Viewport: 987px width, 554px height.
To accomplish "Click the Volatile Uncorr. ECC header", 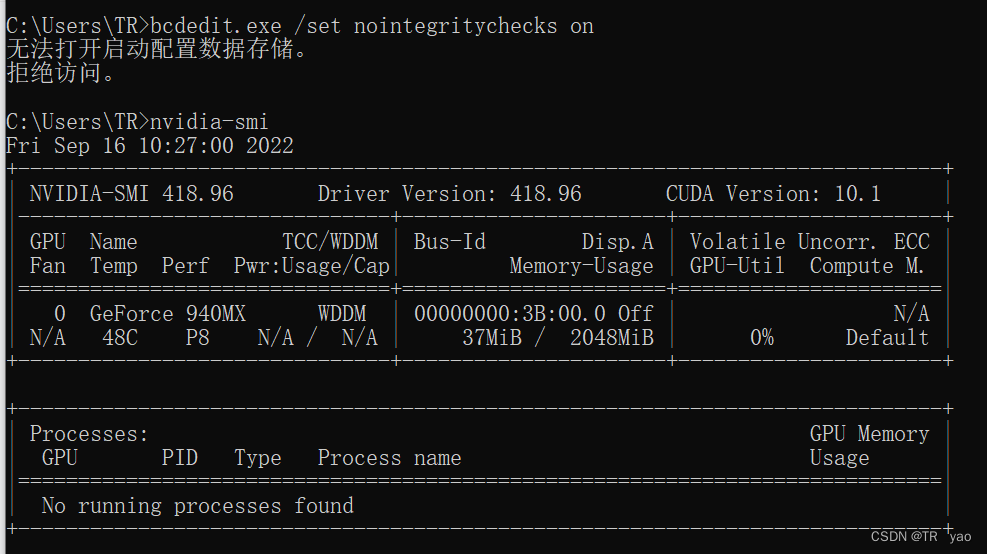I will [x=809, y=242].
